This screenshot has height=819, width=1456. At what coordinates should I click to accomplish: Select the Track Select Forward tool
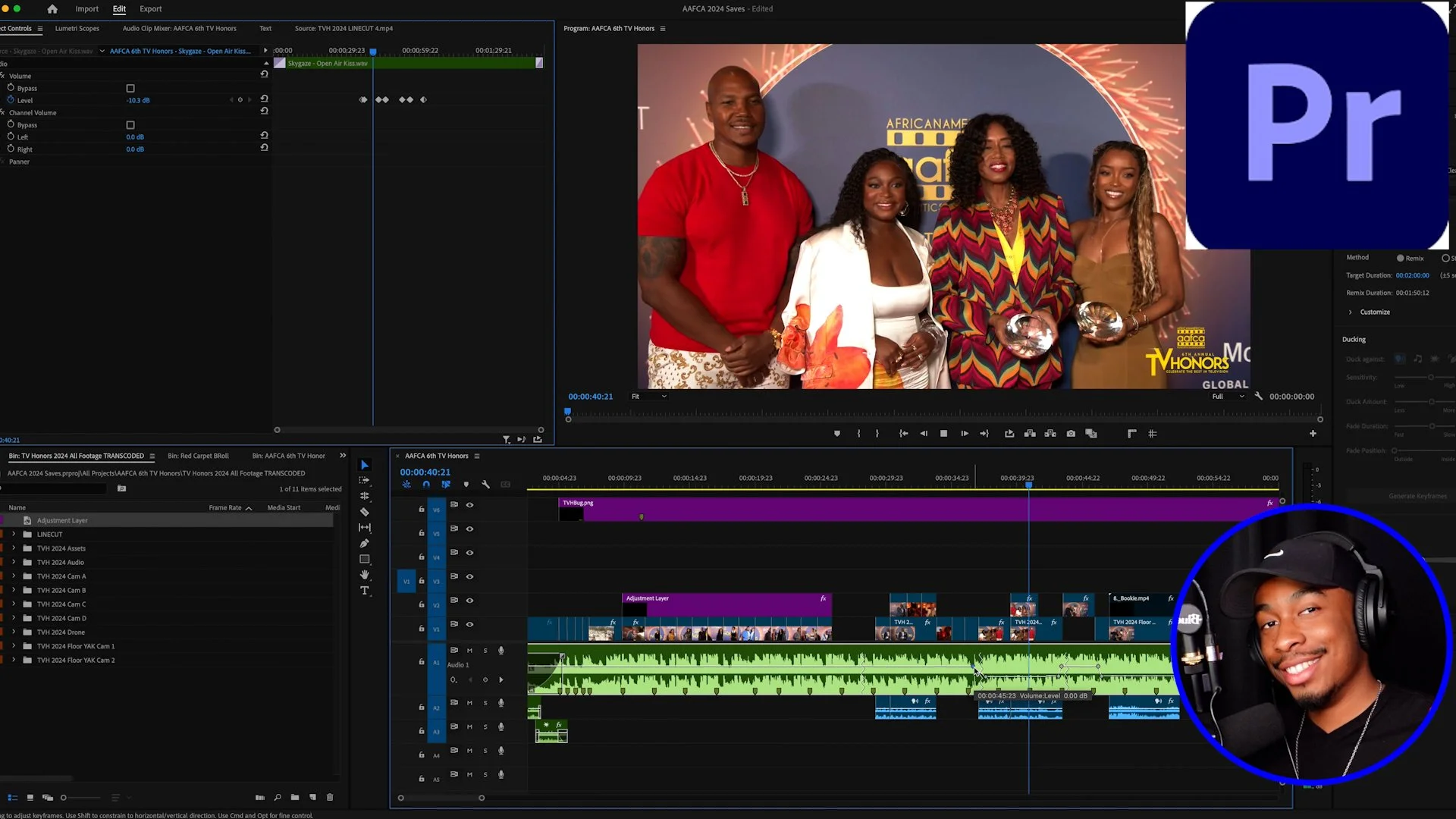pos(365,480)
